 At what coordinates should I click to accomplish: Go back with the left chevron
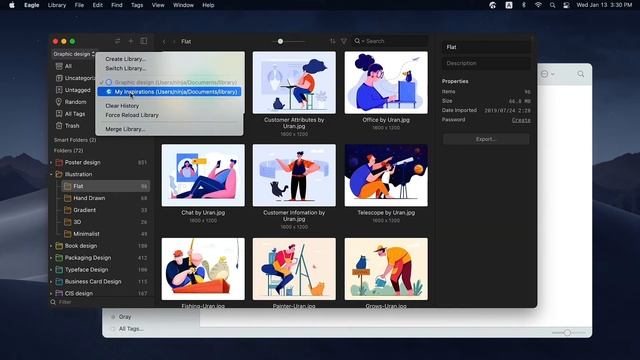point(164,42)
